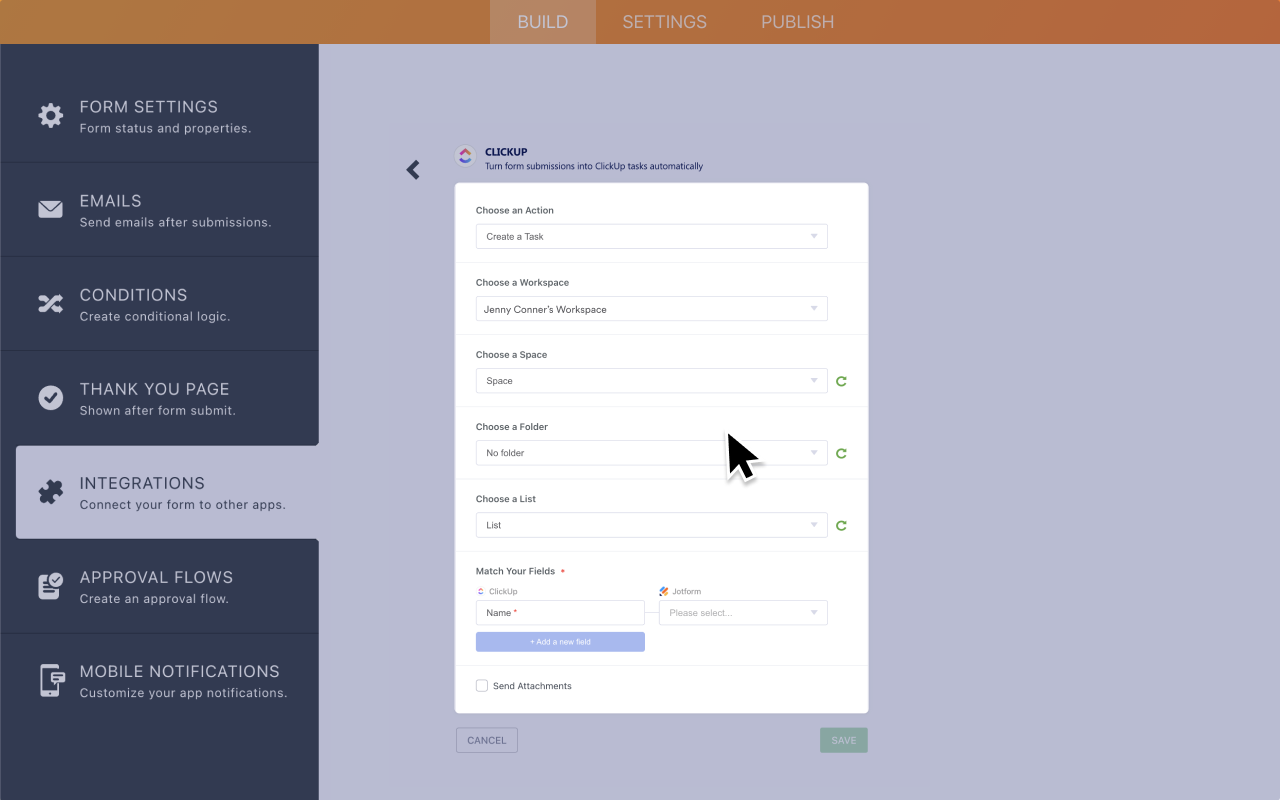Image resolution: width=1280 pixels, height=800 pixels.
Task: Select the Emails envelope icon
Action: 50,209
